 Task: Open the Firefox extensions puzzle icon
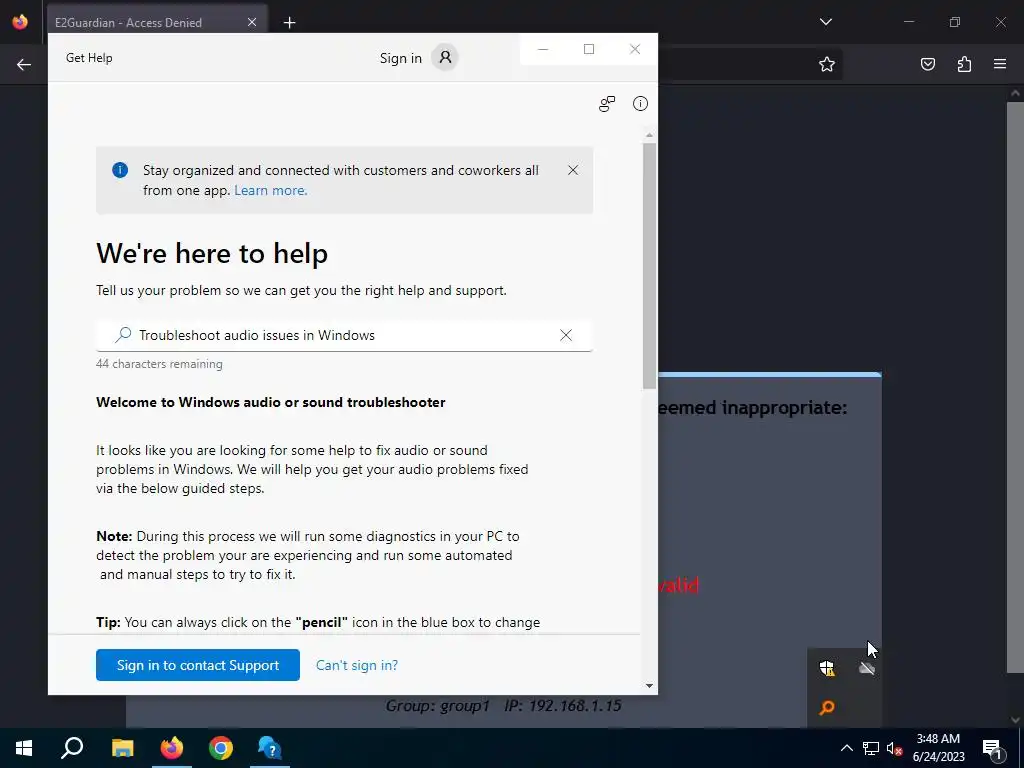click(964, 64)
